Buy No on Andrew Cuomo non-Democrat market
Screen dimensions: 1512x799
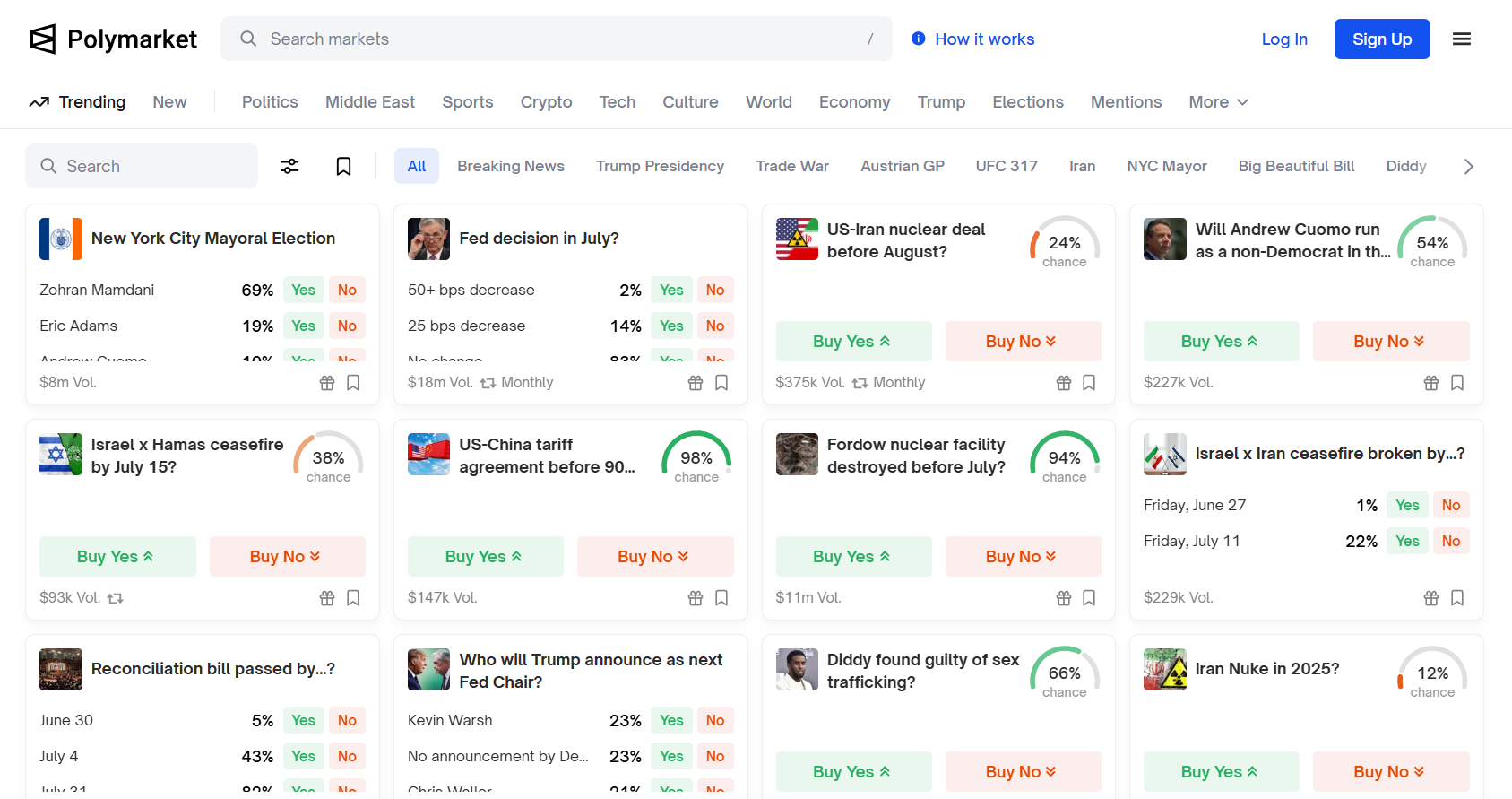[x=1391, y=341]
